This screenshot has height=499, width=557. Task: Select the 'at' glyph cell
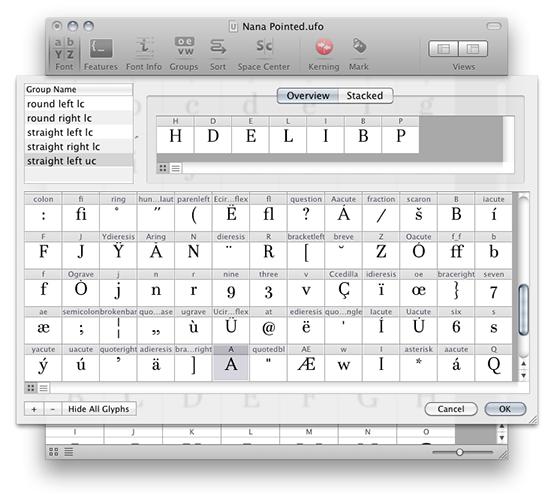(269, 325)
